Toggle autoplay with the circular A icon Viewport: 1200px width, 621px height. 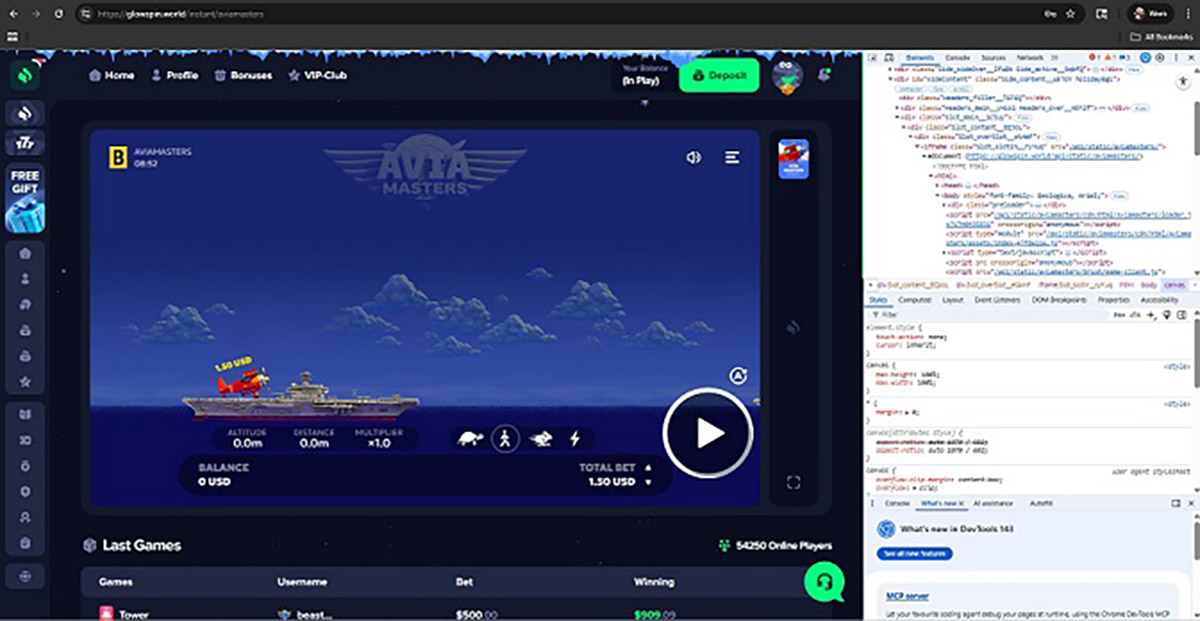[x=737, y=373]
